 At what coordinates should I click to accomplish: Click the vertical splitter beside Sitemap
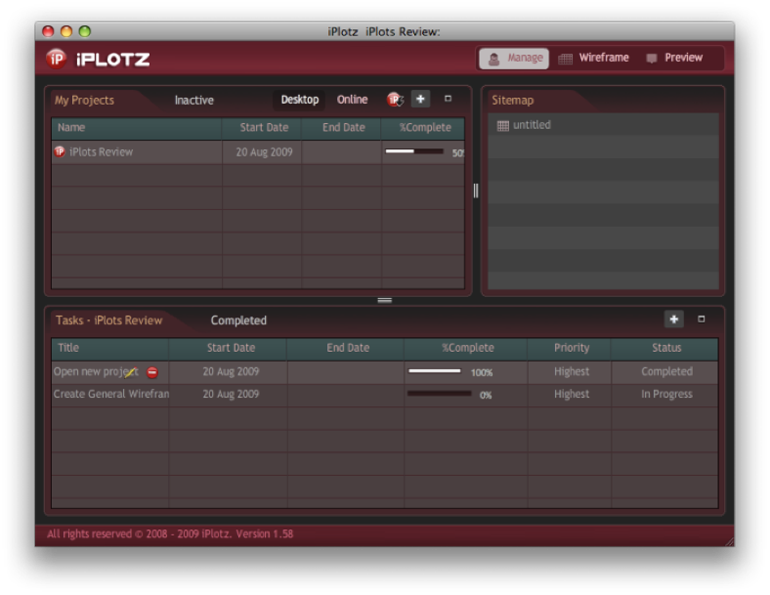(476, 191)
